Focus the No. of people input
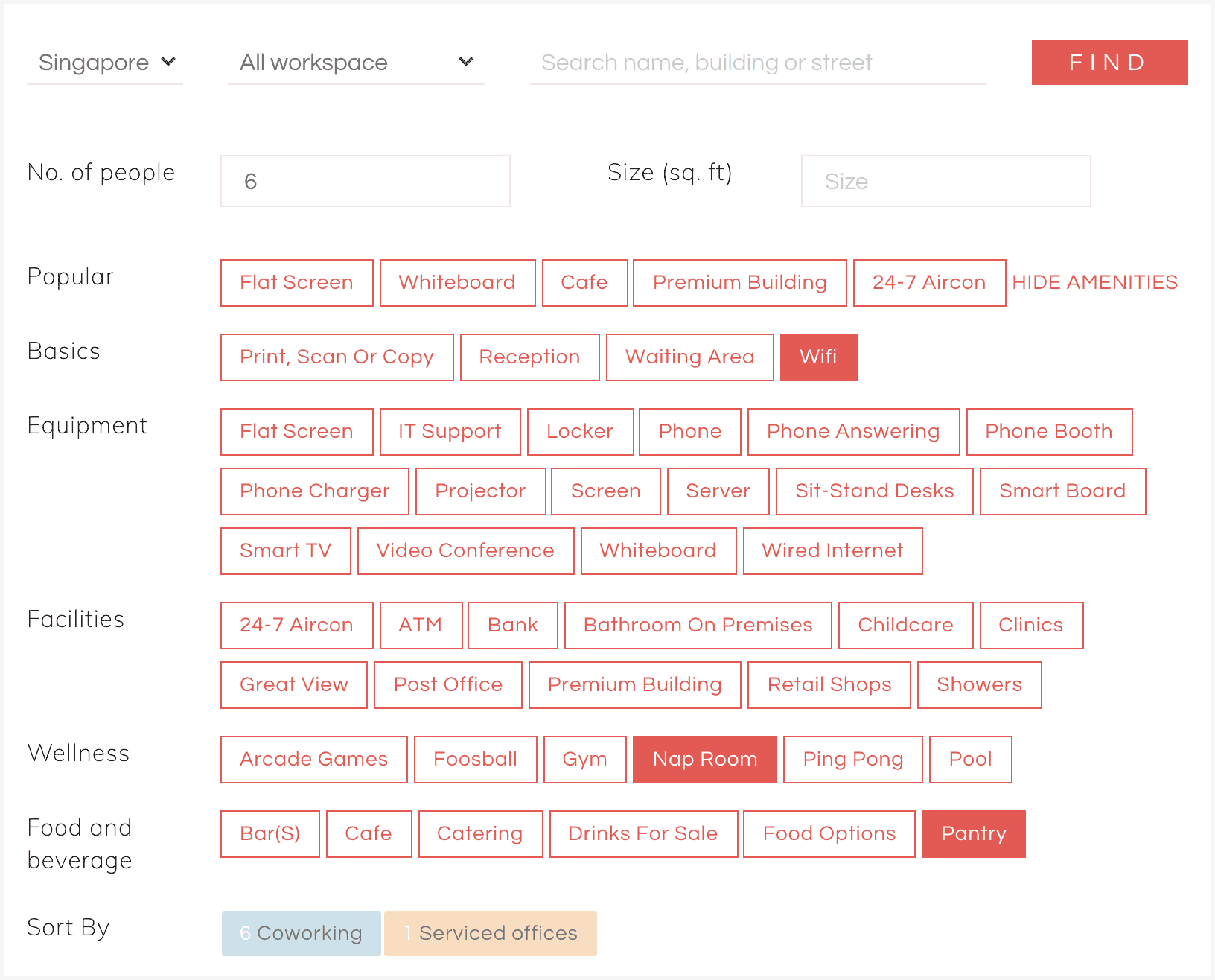This screenshot has height=980, width=1215. [x=366, y=181]
